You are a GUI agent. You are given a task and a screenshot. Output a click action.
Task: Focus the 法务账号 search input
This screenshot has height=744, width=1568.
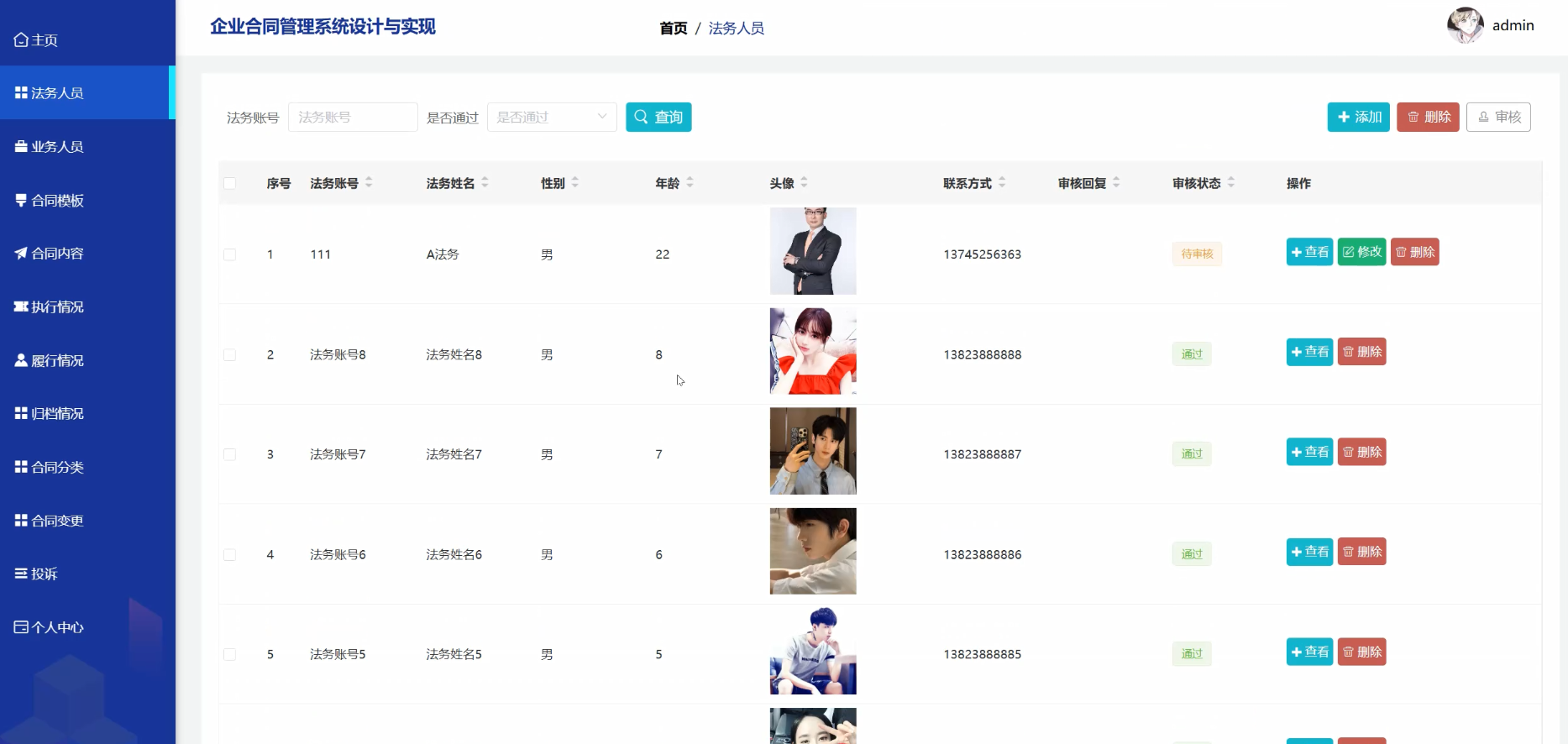click(353, 117)
